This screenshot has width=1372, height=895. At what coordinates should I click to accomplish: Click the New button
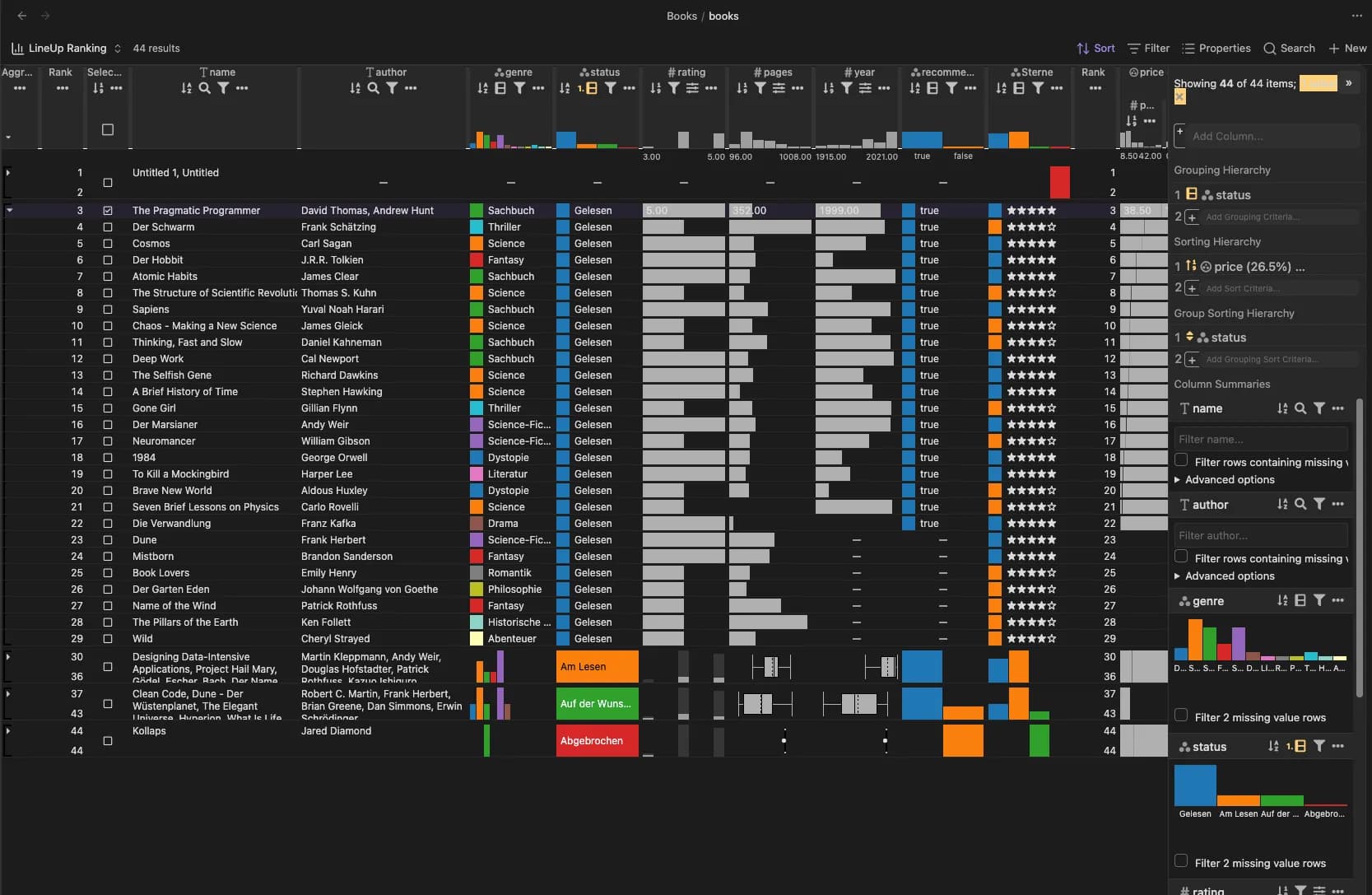pyautogui.click(x=1347, y=48)
